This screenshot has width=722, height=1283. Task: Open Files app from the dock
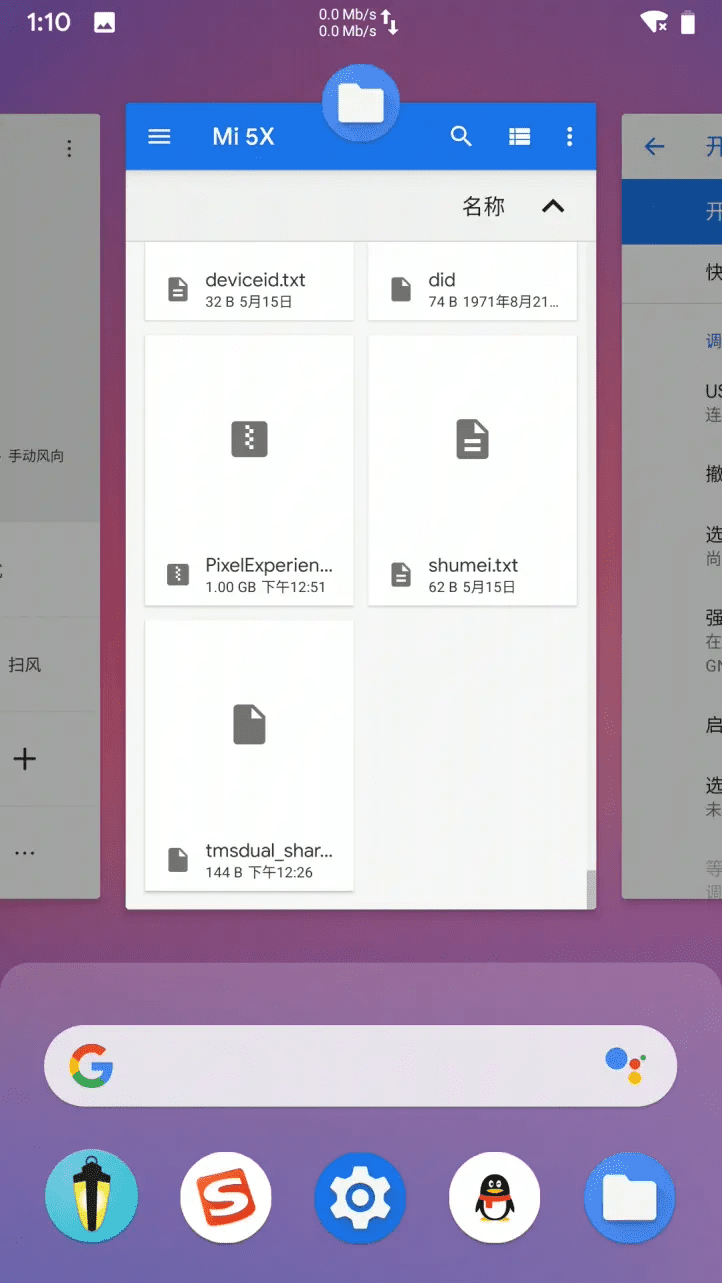pos(629,1197)
